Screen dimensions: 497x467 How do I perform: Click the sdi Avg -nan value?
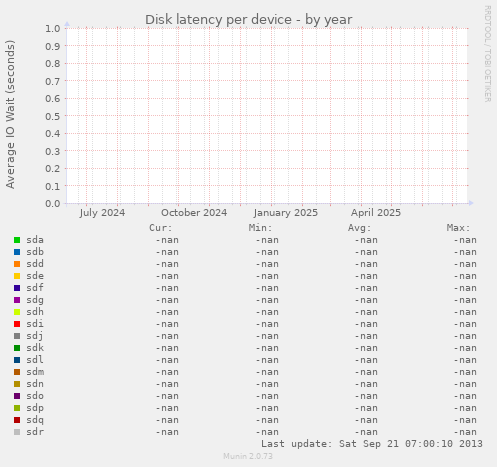[x=366, y=324]
